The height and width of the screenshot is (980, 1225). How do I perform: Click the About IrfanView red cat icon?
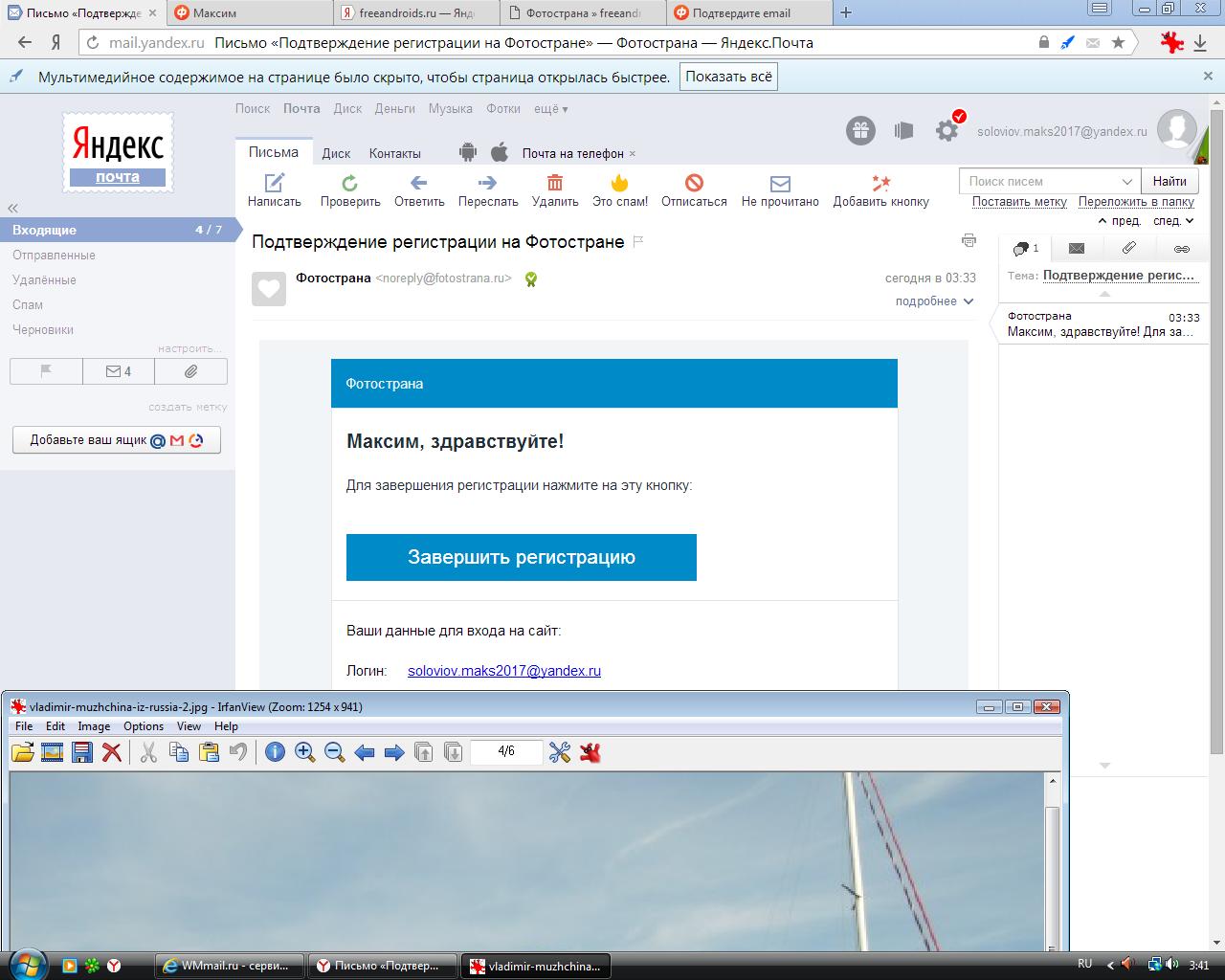coord(590,752)
